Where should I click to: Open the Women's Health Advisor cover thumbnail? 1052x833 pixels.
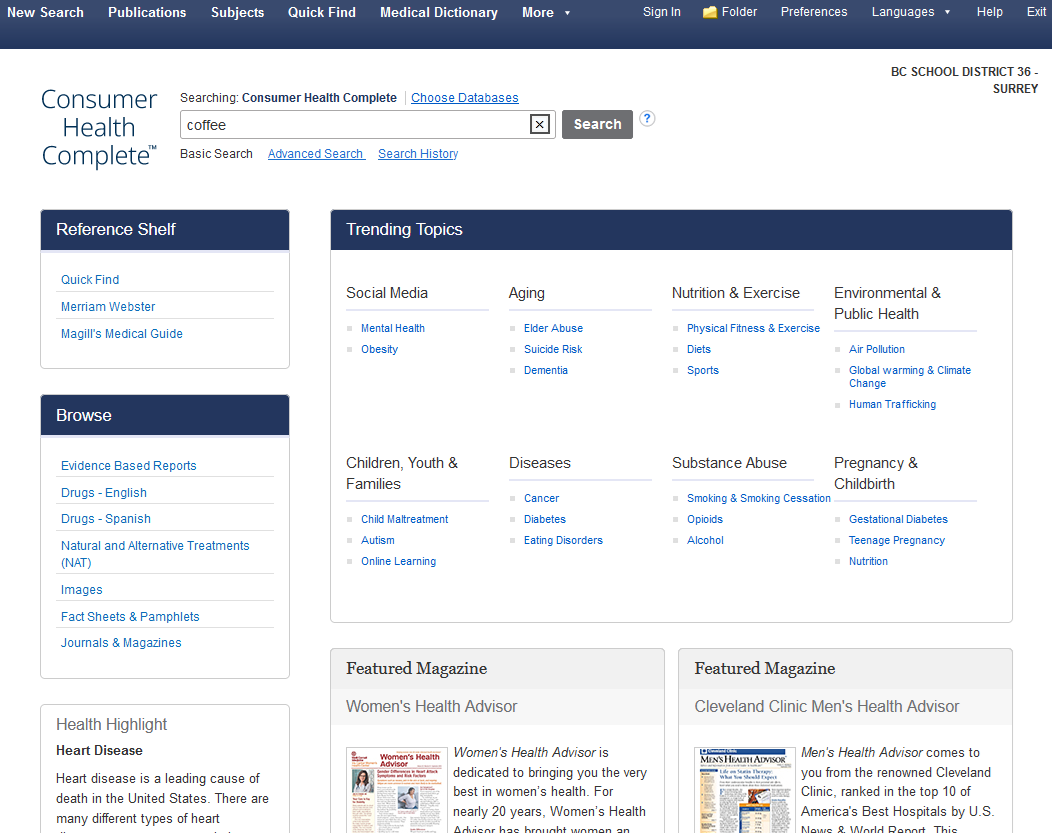pos(397,790)
